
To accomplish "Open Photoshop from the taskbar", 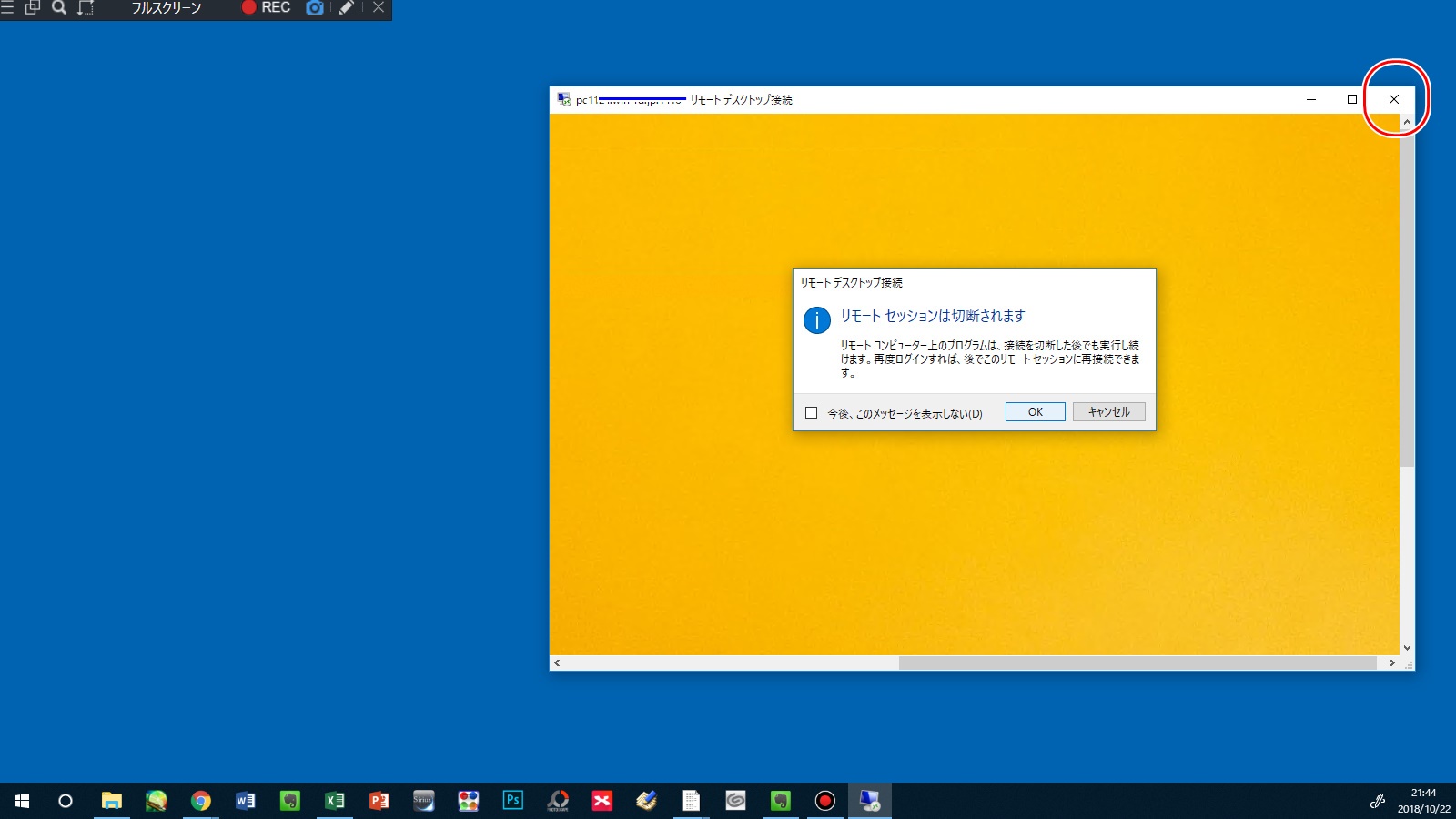I will tap(513, 801).
